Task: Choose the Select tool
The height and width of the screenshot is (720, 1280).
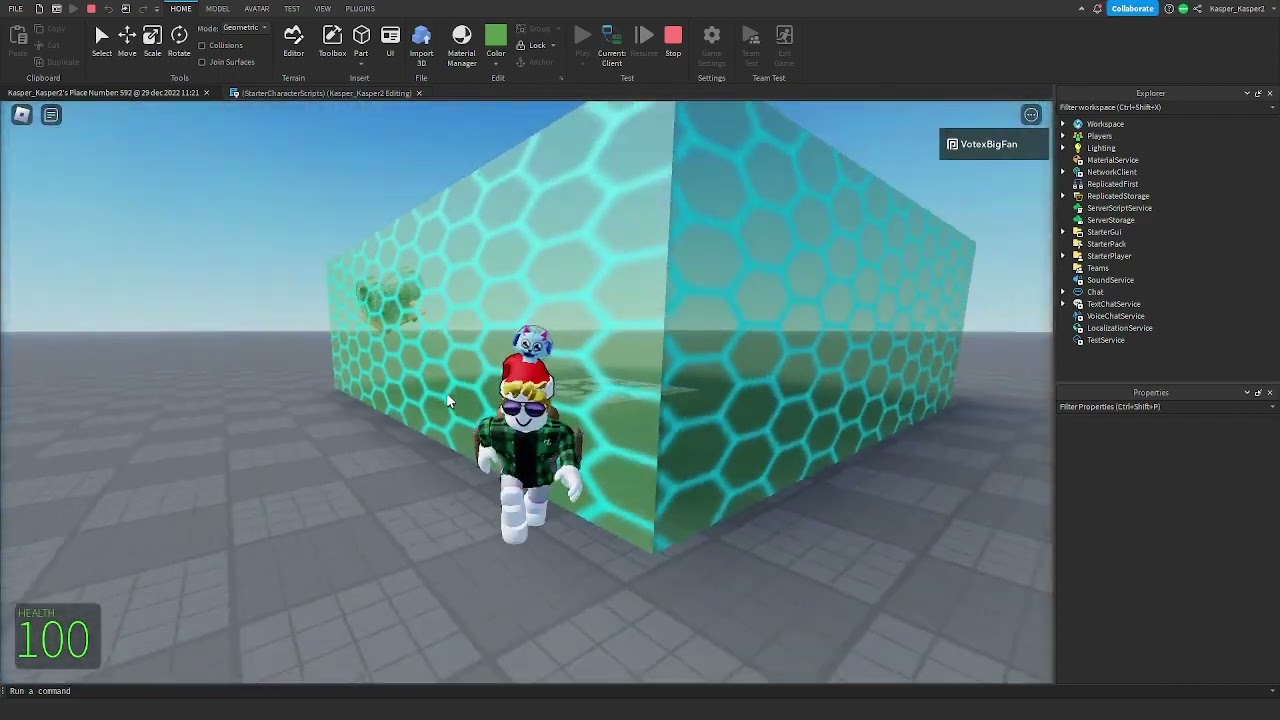Action: (101, 41)
